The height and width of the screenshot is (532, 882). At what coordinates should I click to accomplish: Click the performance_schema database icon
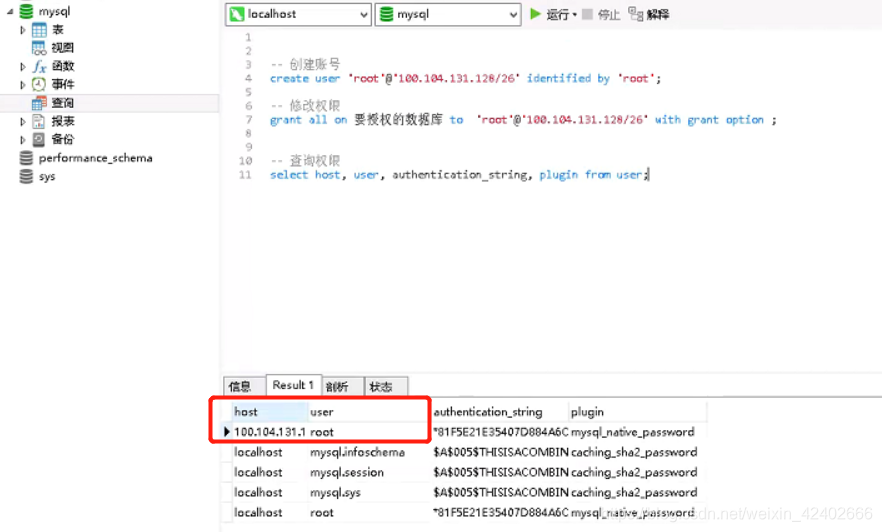[26, 158]
